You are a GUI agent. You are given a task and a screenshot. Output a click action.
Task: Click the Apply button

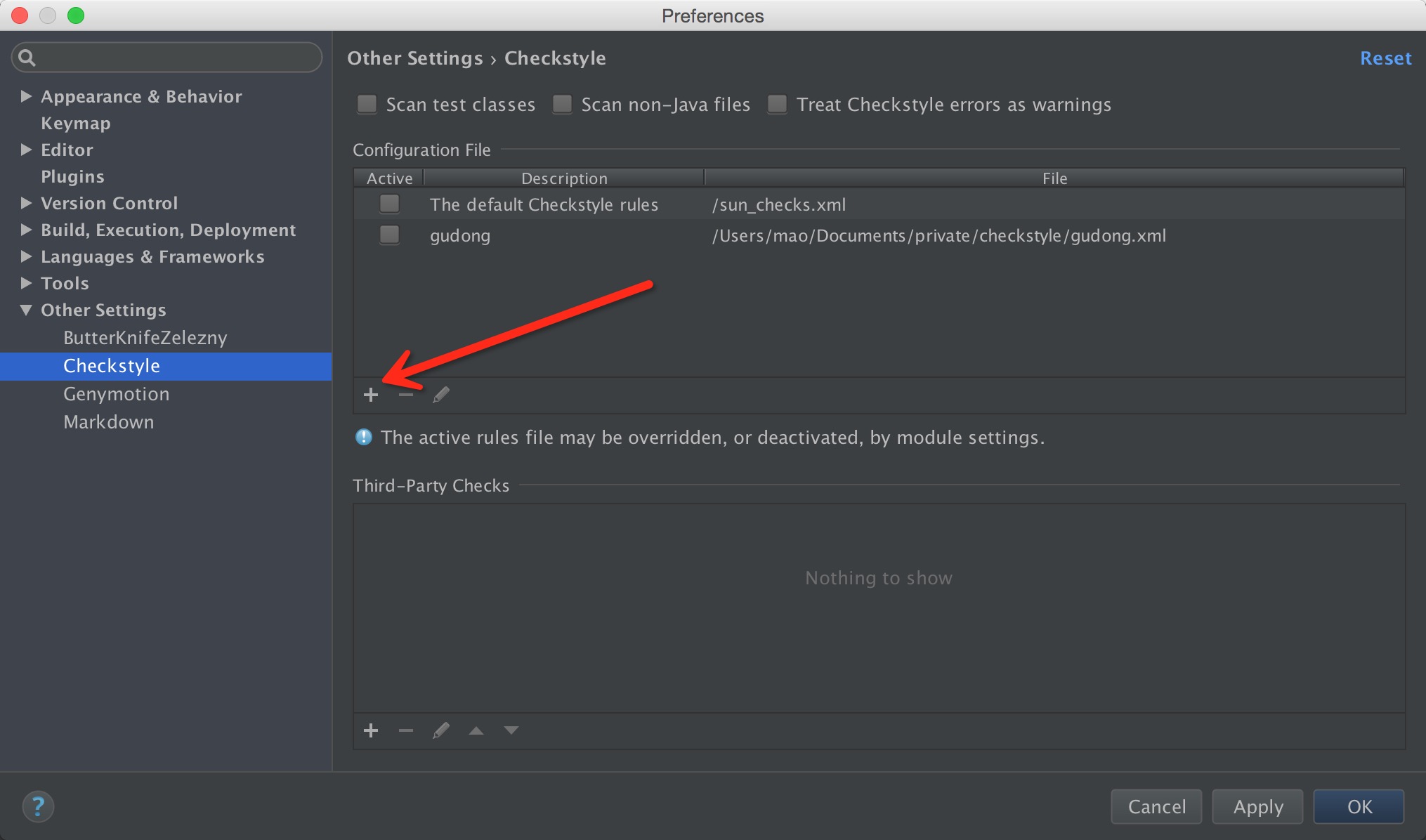[1257, 806]
